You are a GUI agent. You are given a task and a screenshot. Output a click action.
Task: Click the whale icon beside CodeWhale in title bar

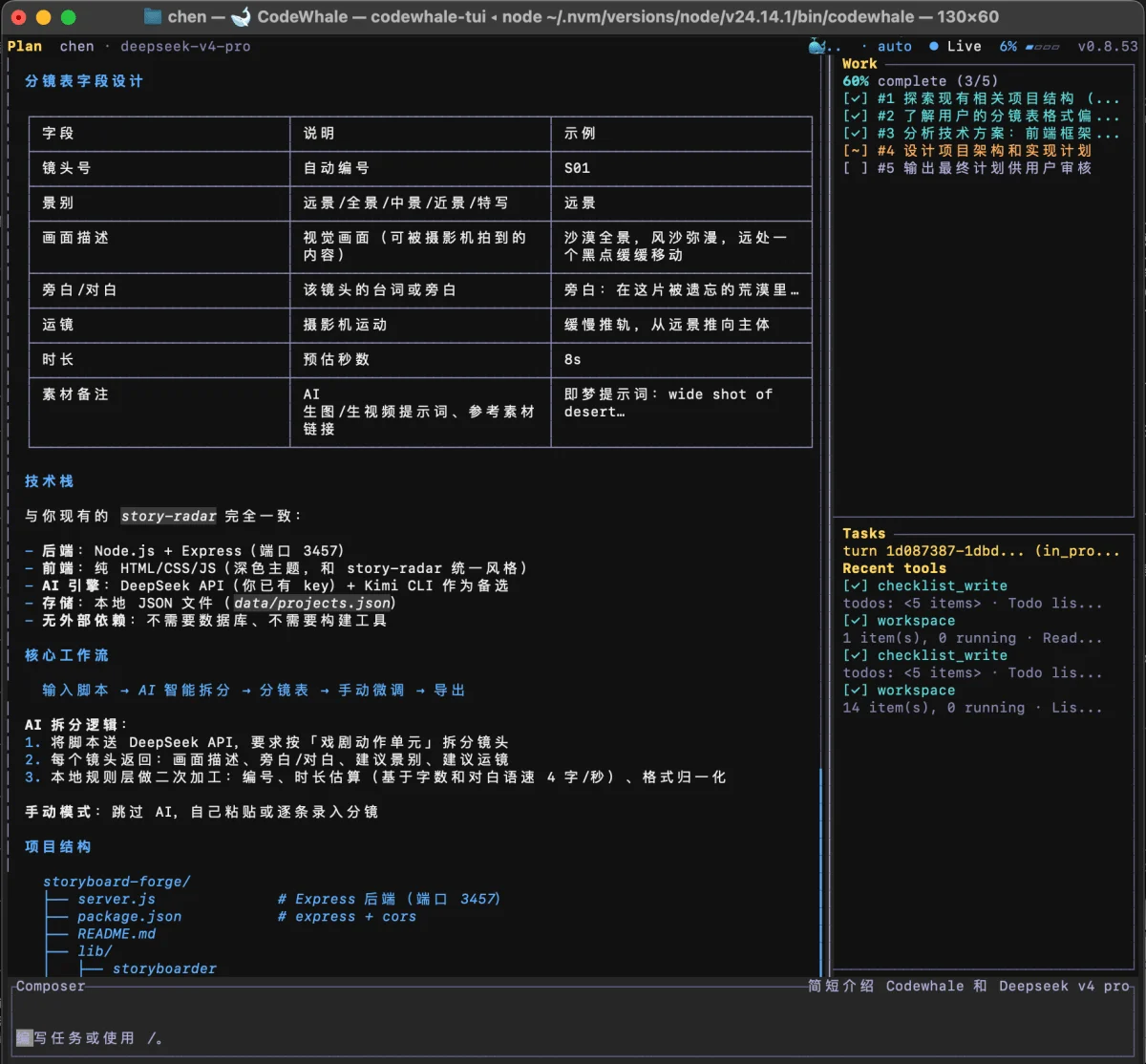[x=242, y=16]
